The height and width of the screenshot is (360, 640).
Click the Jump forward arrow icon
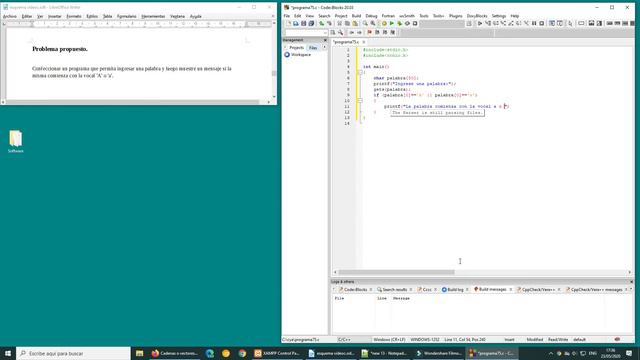pos(359,32)
